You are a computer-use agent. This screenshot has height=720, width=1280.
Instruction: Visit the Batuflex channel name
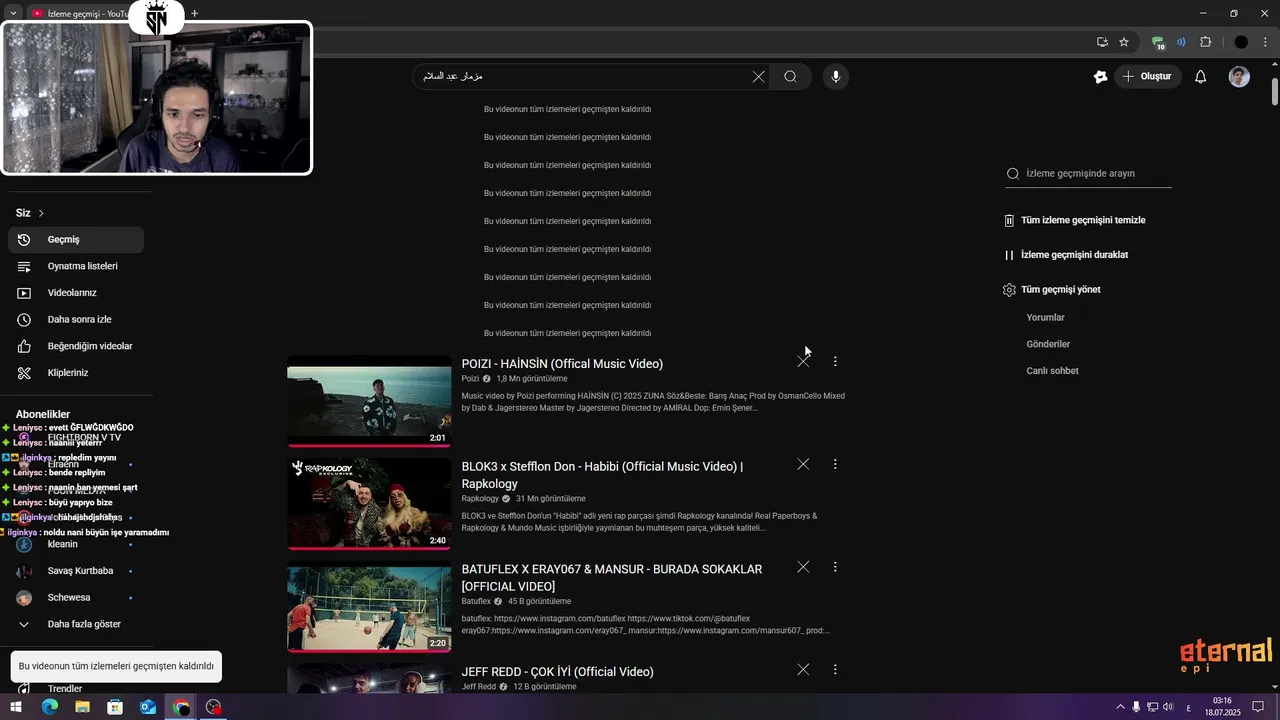coord(476,602)
